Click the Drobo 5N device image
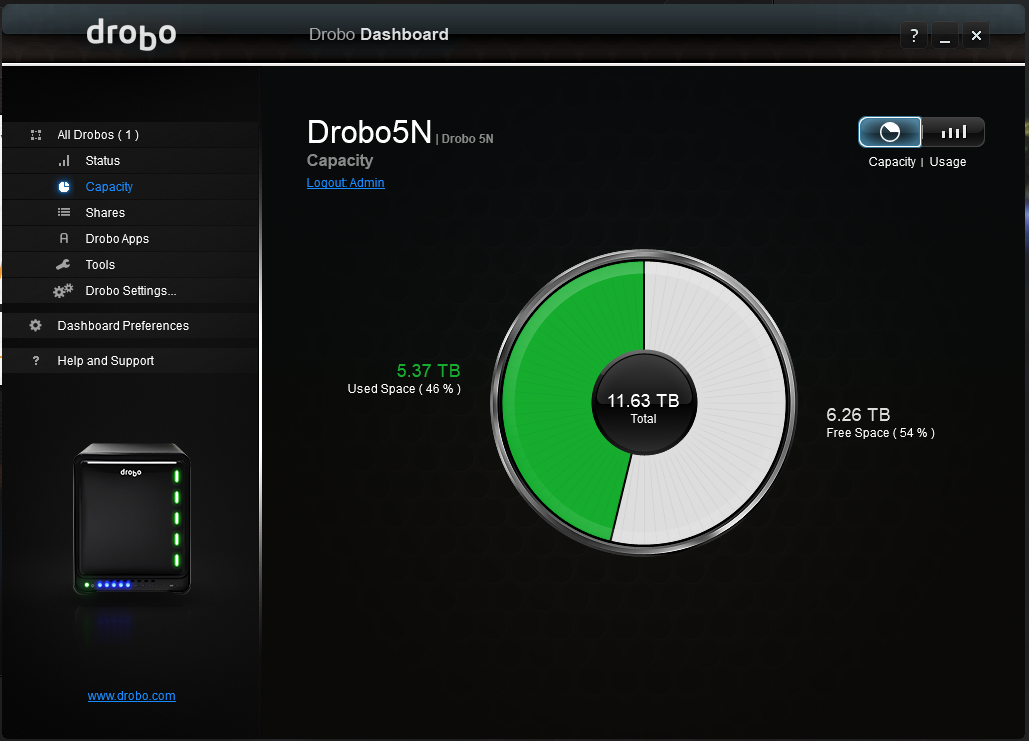The height and width of the screenshot is (741, 1029). [x=131, y=519]
